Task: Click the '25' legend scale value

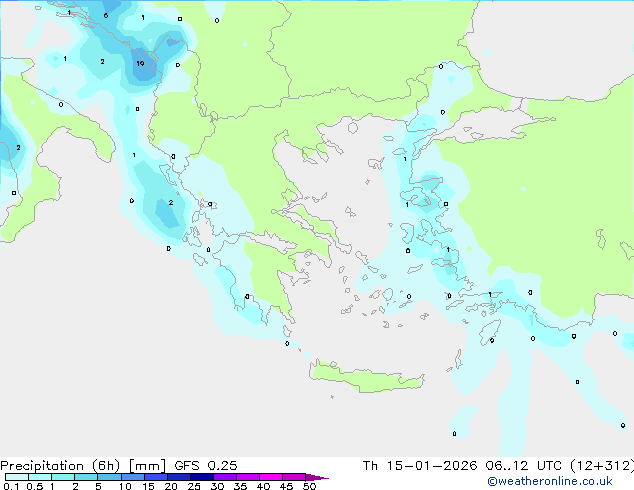Action: pos(194,486)
